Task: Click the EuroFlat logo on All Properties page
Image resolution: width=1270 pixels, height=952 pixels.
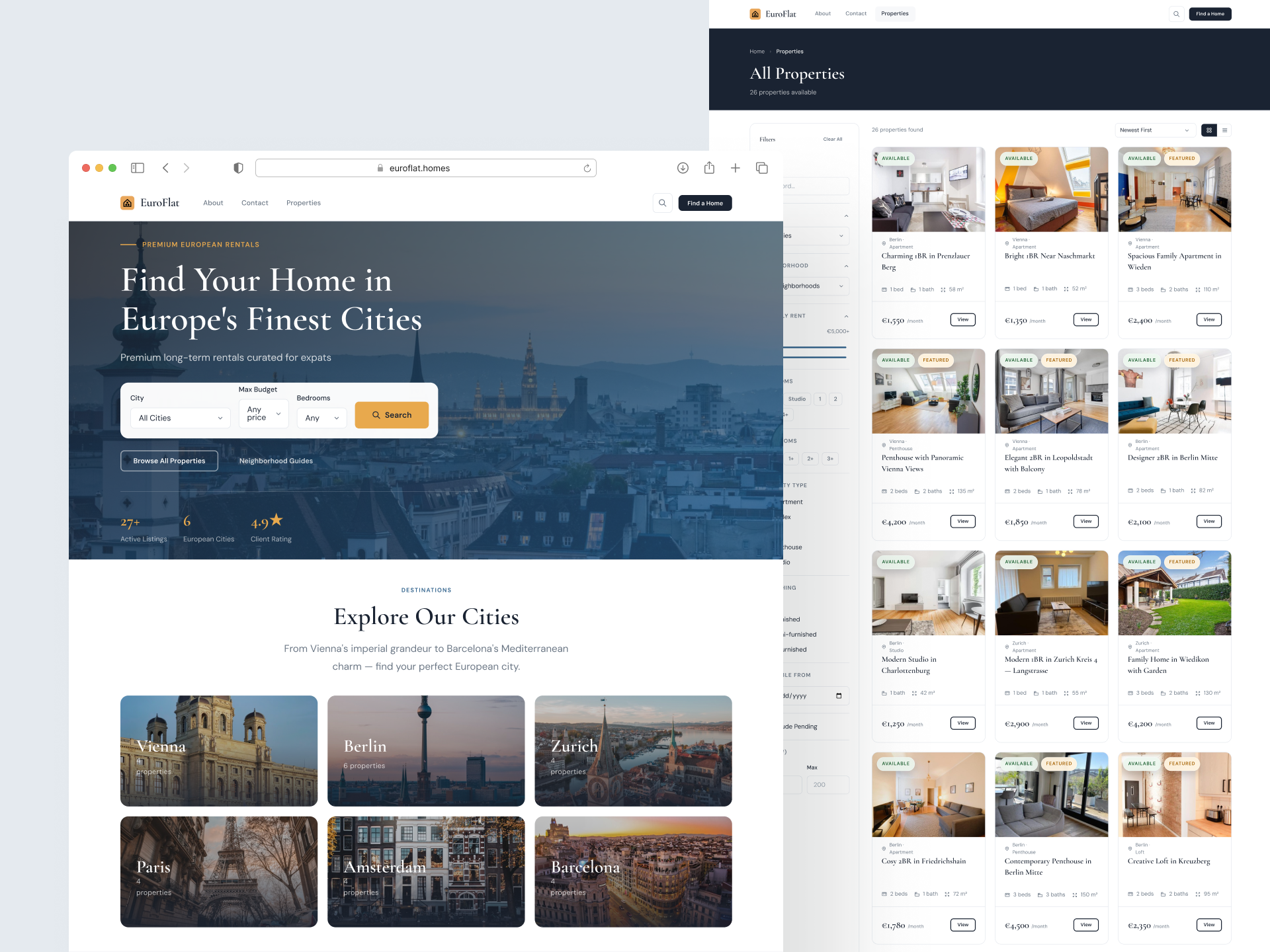Action: [x=773, y=14]
